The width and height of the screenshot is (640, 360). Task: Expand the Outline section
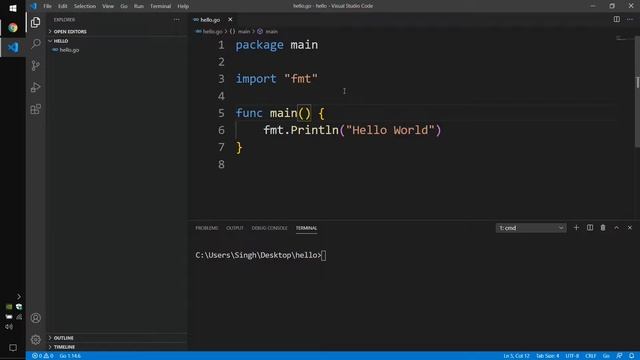click(x=64, y=338)
